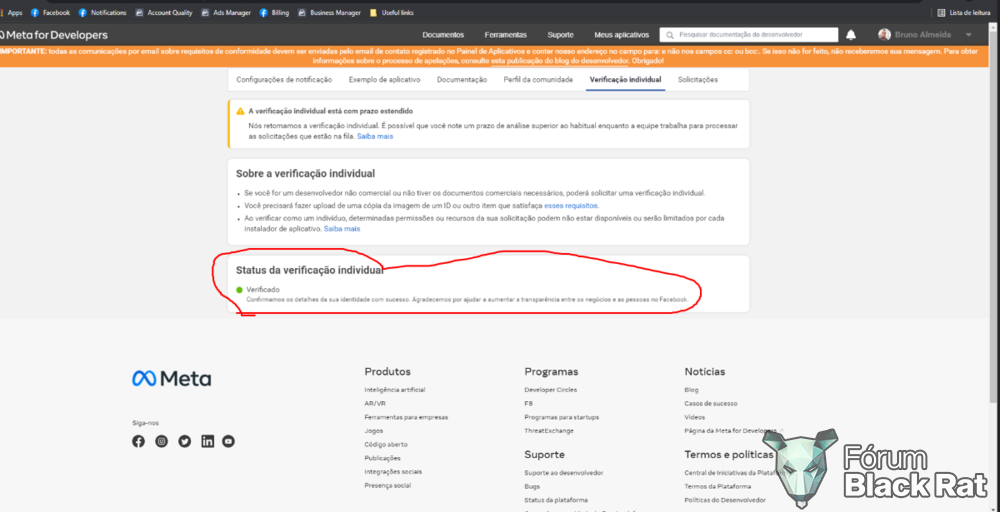
Task: Open Meta's Facebook social icon
Action: (x=138, y=441)
